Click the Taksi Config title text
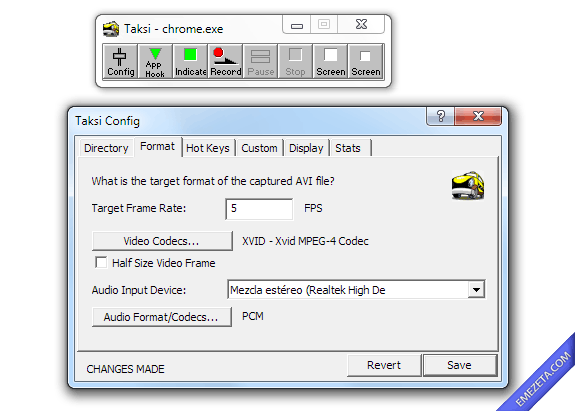575x411 pixels. point(107,121)
